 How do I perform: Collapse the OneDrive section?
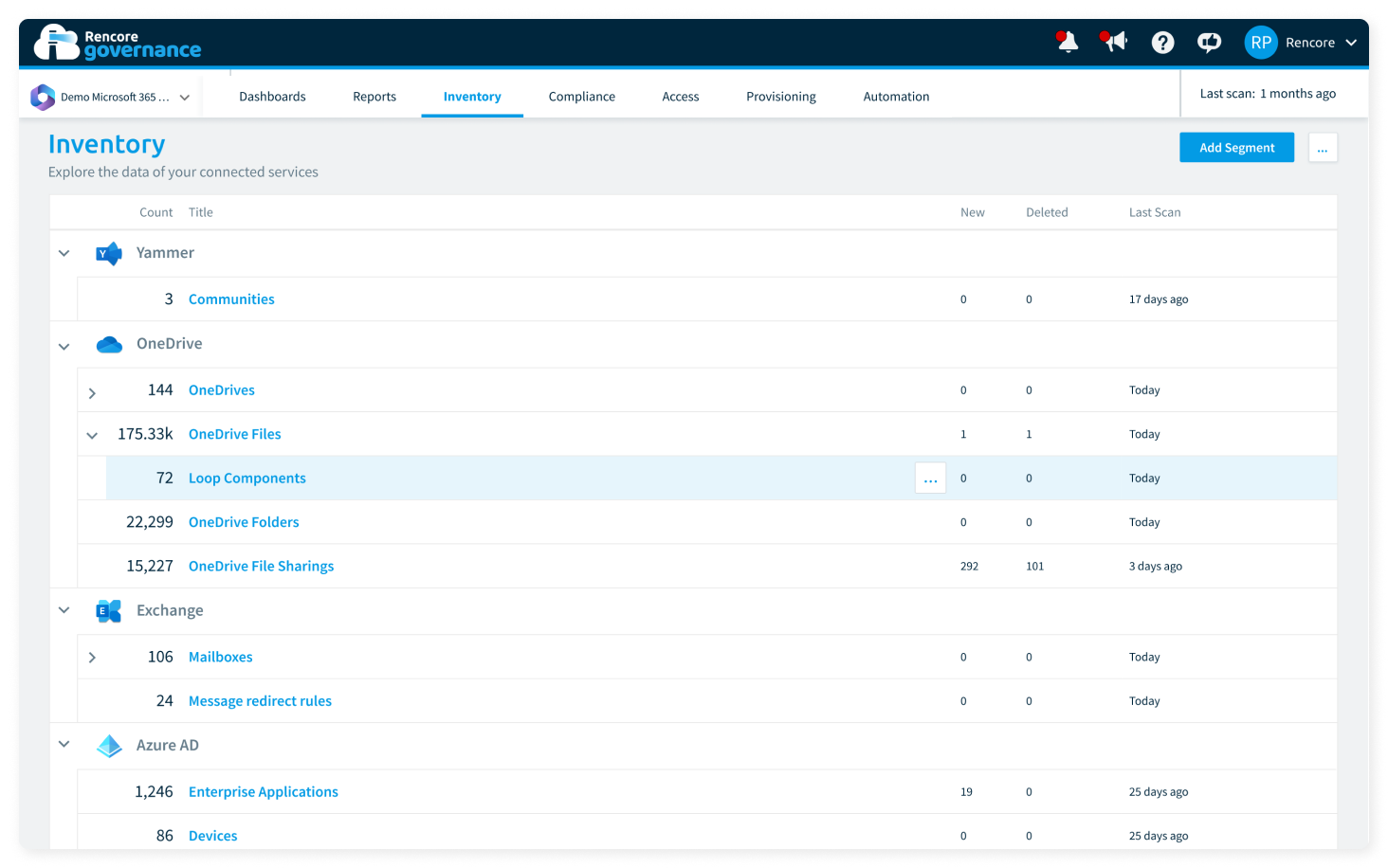[x=64, y=346]
